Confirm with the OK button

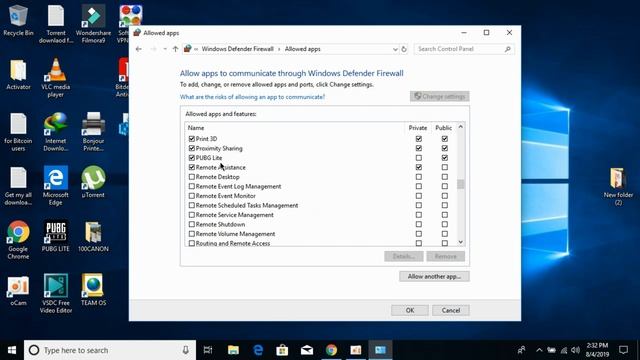coord(410,310)
